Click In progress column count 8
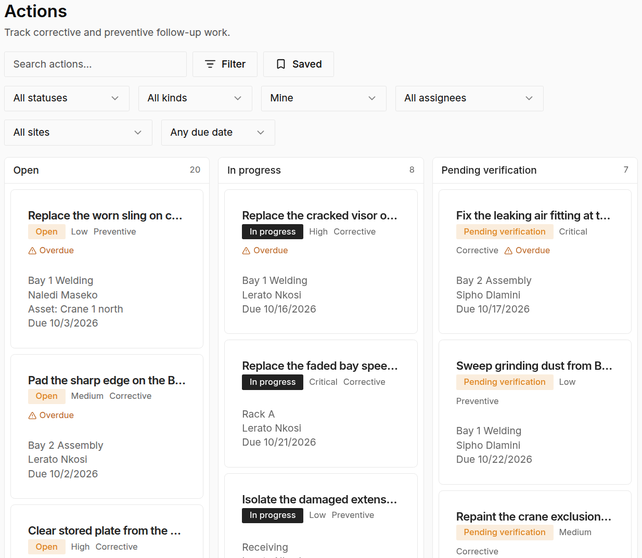Screen dimensions: 642x558 pos(412,170)
